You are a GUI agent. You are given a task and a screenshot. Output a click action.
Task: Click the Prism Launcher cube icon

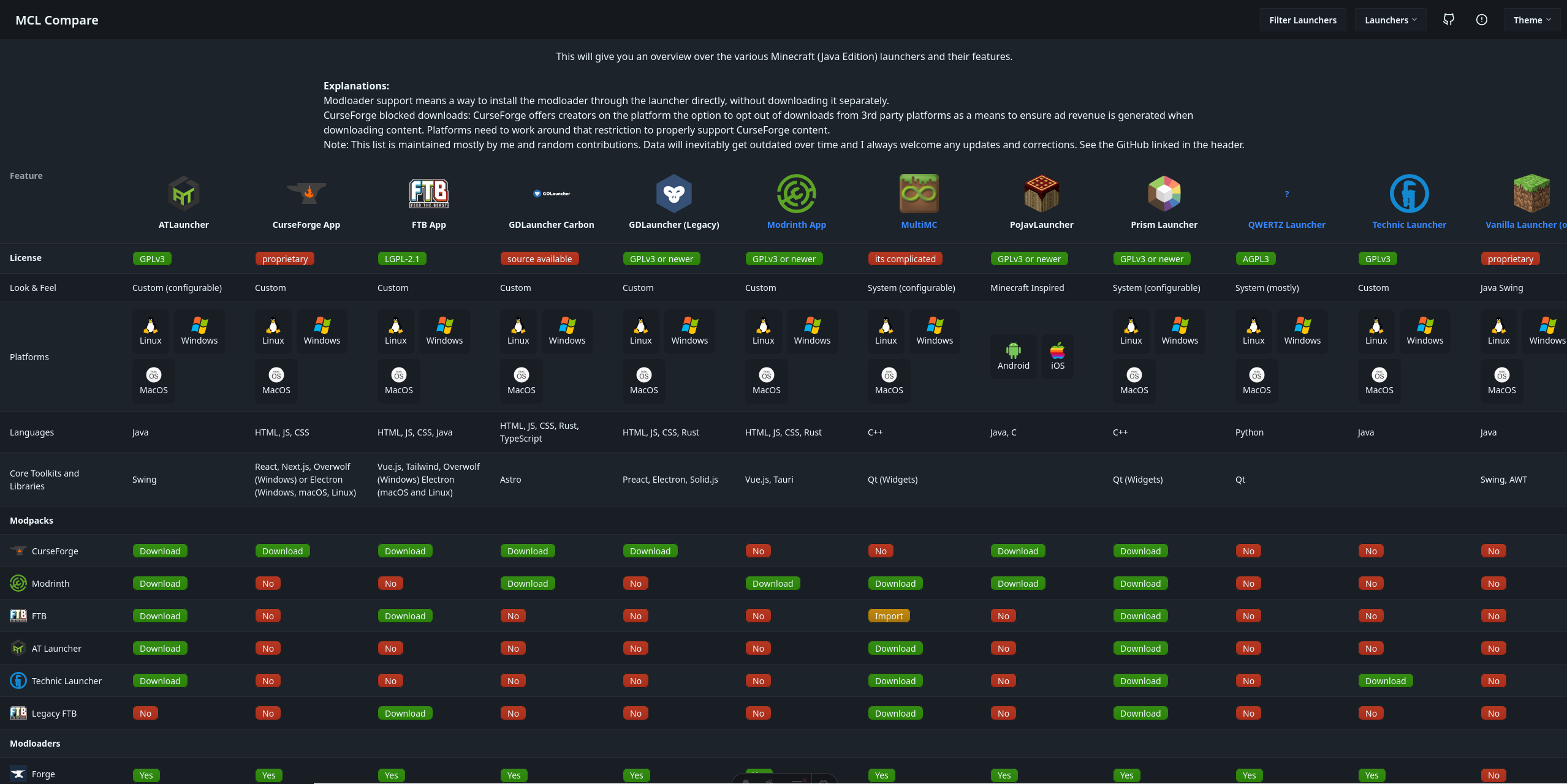[x=1163, y=193]
